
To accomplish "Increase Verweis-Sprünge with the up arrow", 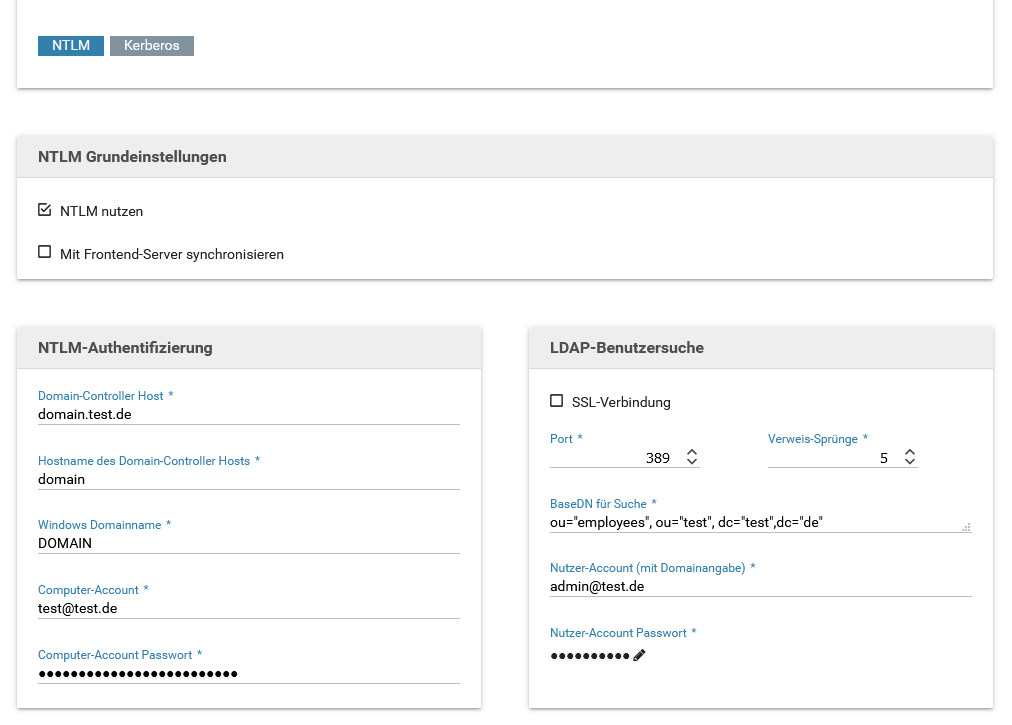I will [909, 452].
